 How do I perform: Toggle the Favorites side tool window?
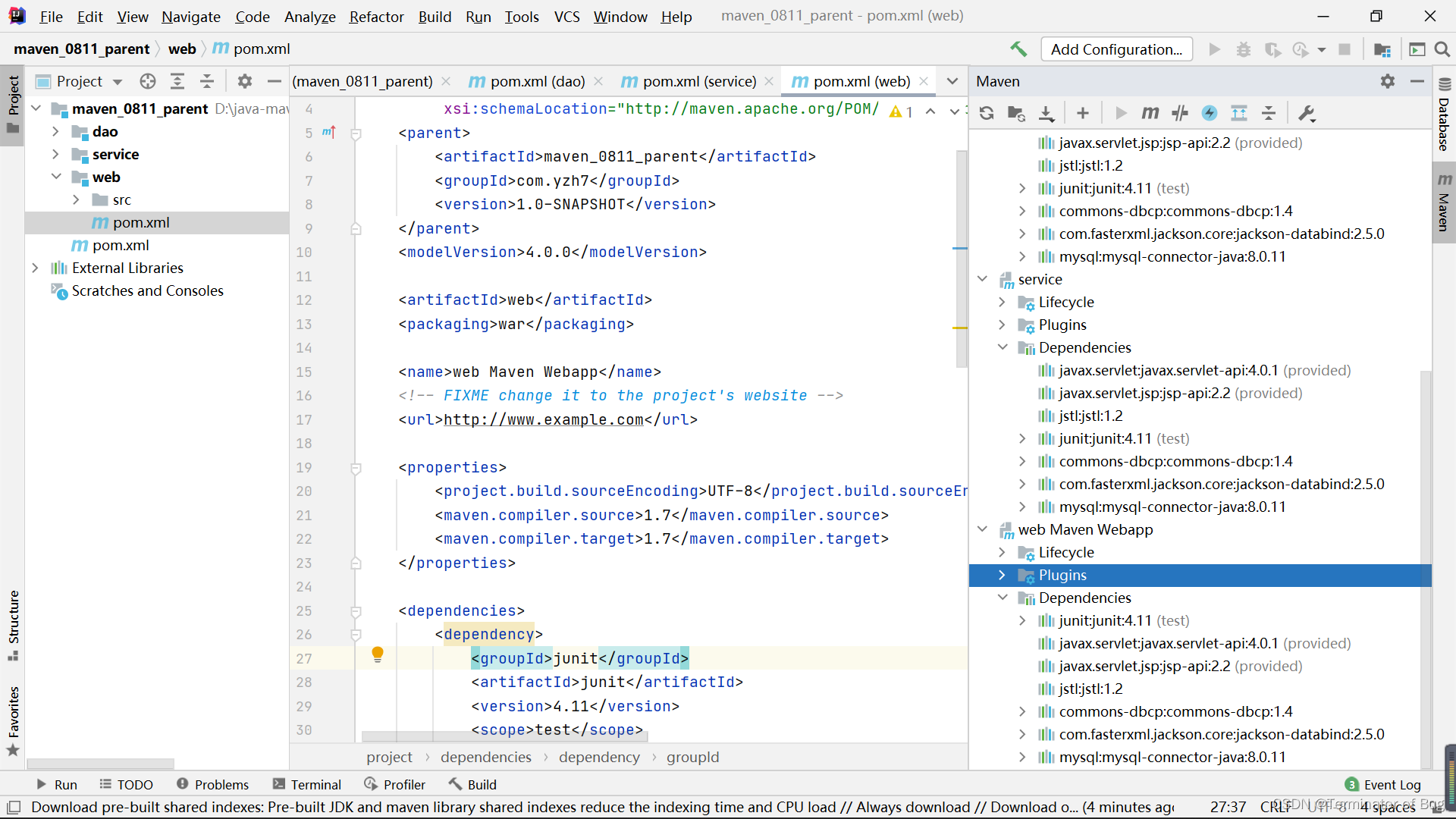point(13,720)
